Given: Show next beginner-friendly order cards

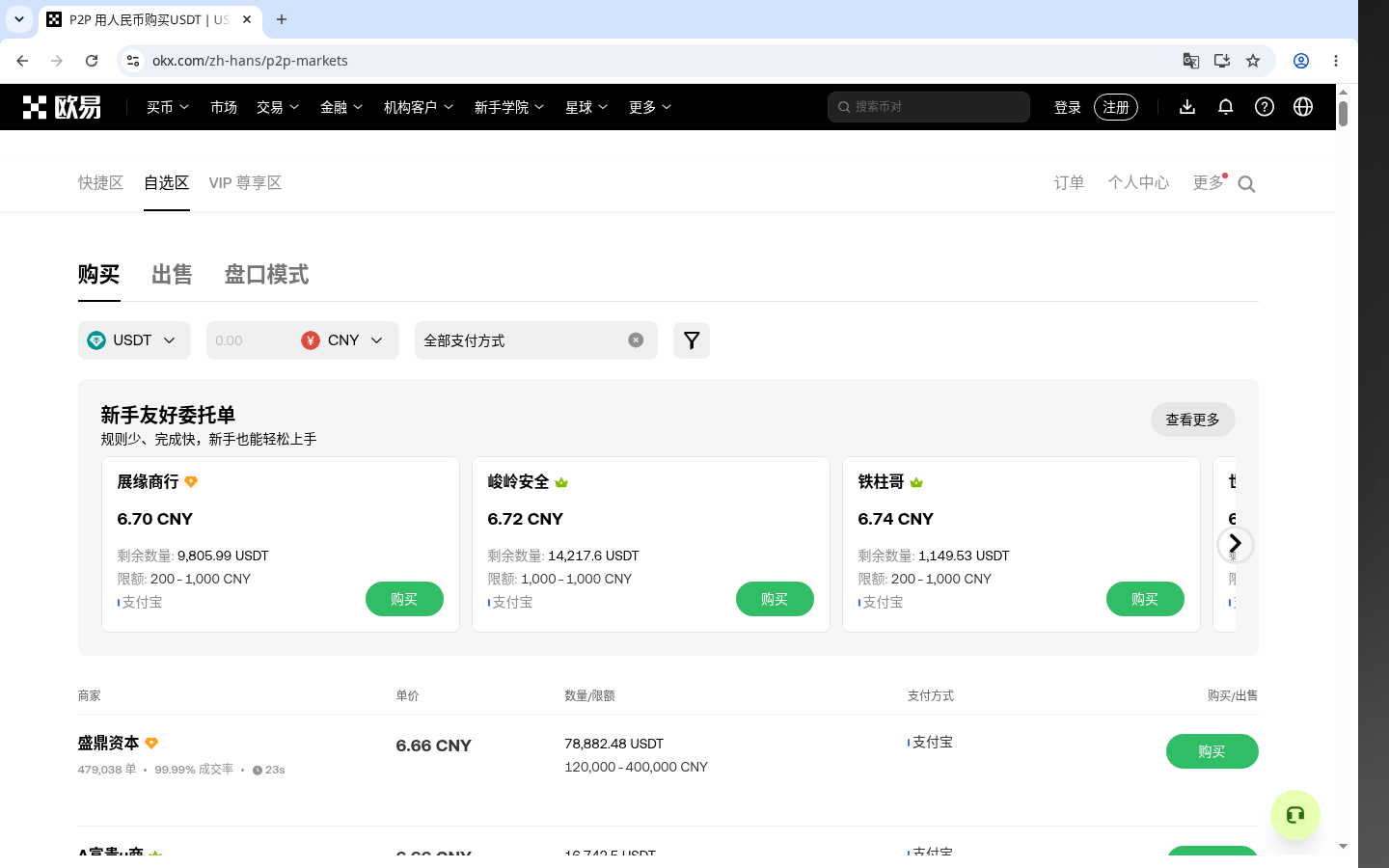Looking at the screenshot, I should (x=1235, y=544).
